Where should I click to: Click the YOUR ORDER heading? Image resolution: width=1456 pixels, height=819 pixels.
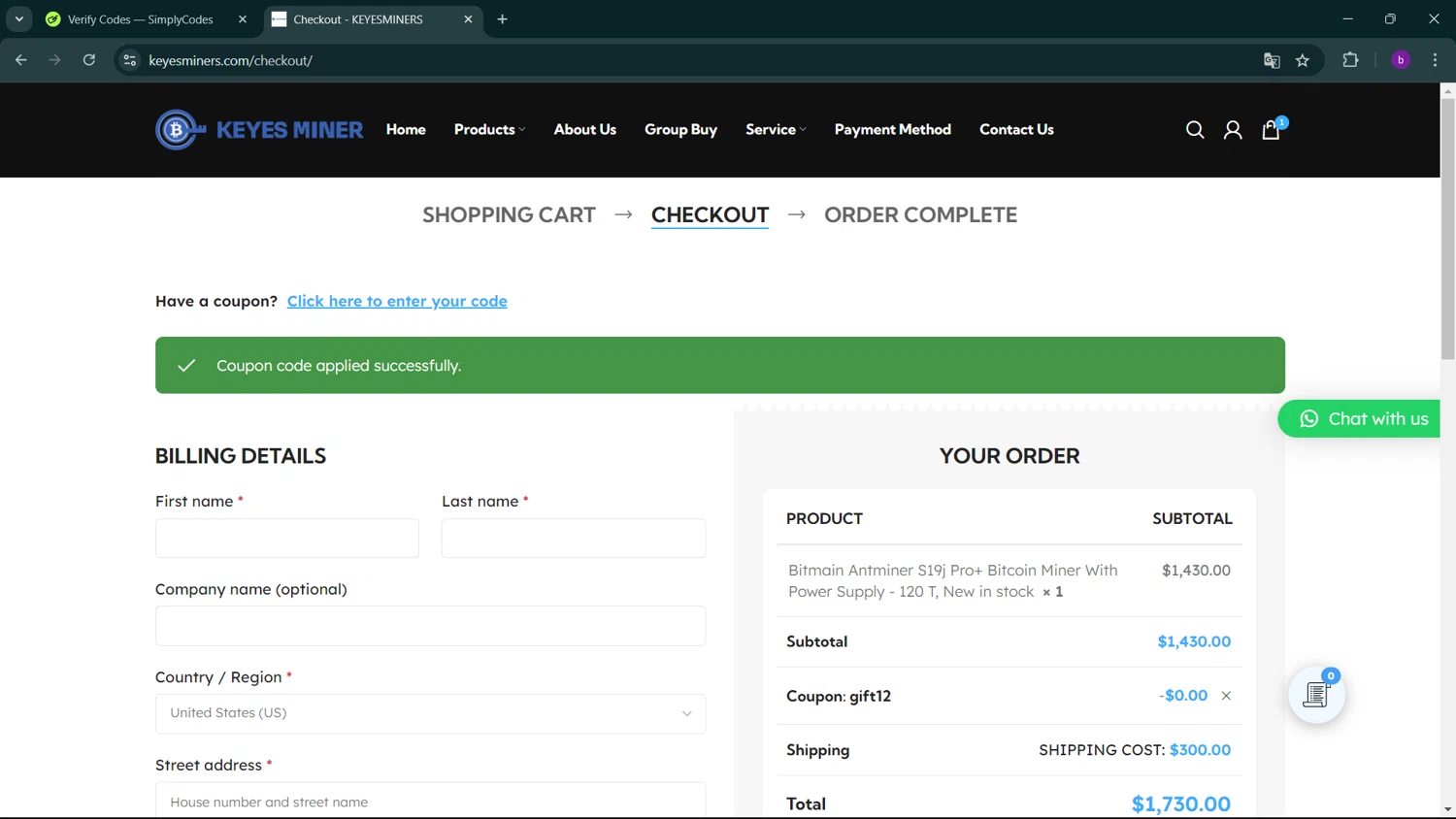(x=1009, y=455)
